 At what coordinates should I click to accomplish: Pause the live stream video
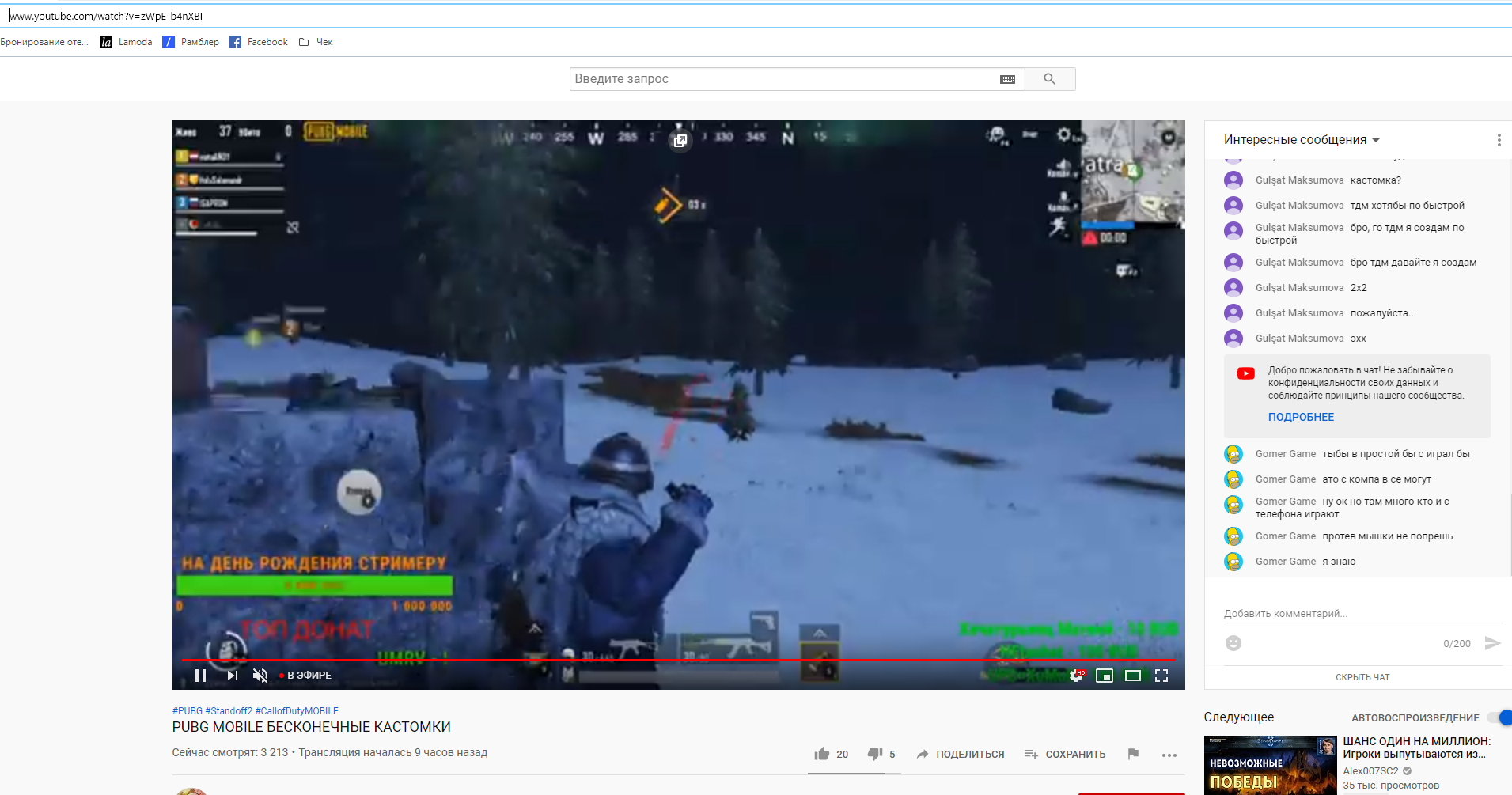[x=200, y=676]
